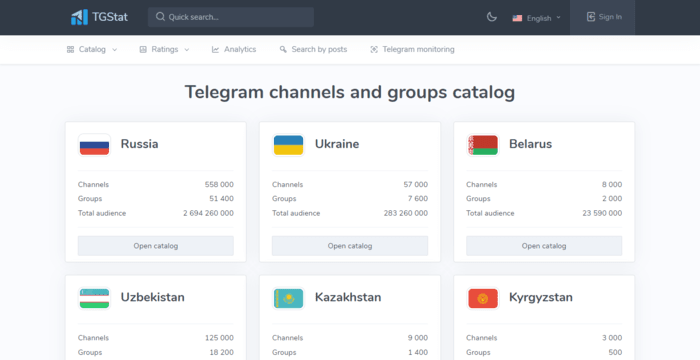Click the Sign In door icon
The image size is (700, 360).
click(x=591, y=17)
